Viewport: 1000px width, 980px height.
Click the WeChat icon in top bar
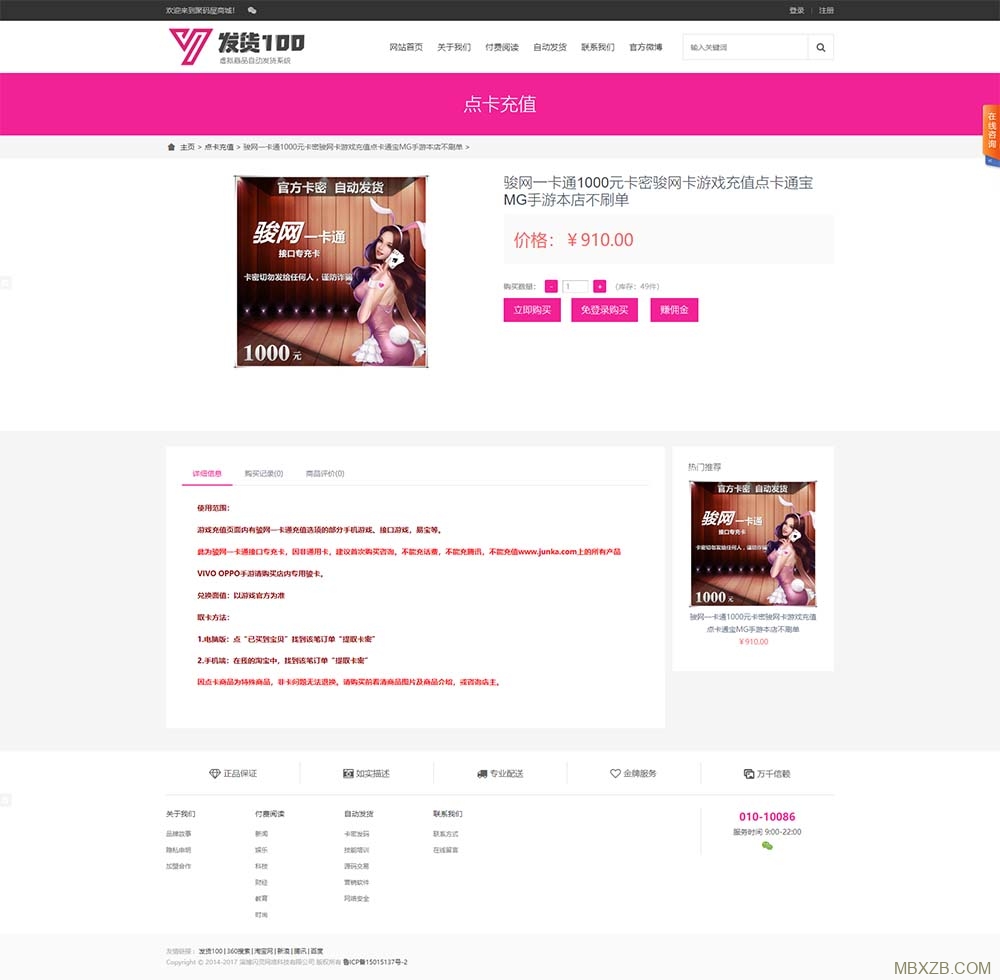pos(252,10)
